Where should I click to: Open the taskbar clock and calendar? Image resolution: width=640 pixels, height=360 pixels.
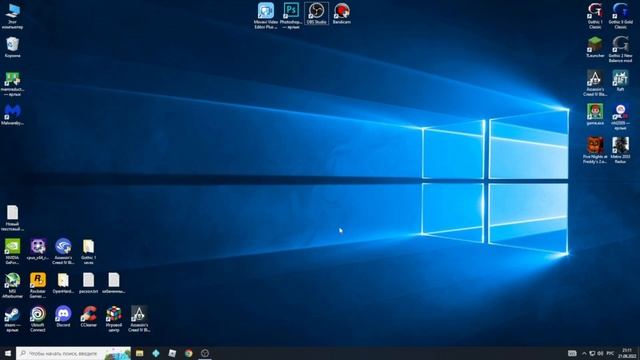(627, 353)
